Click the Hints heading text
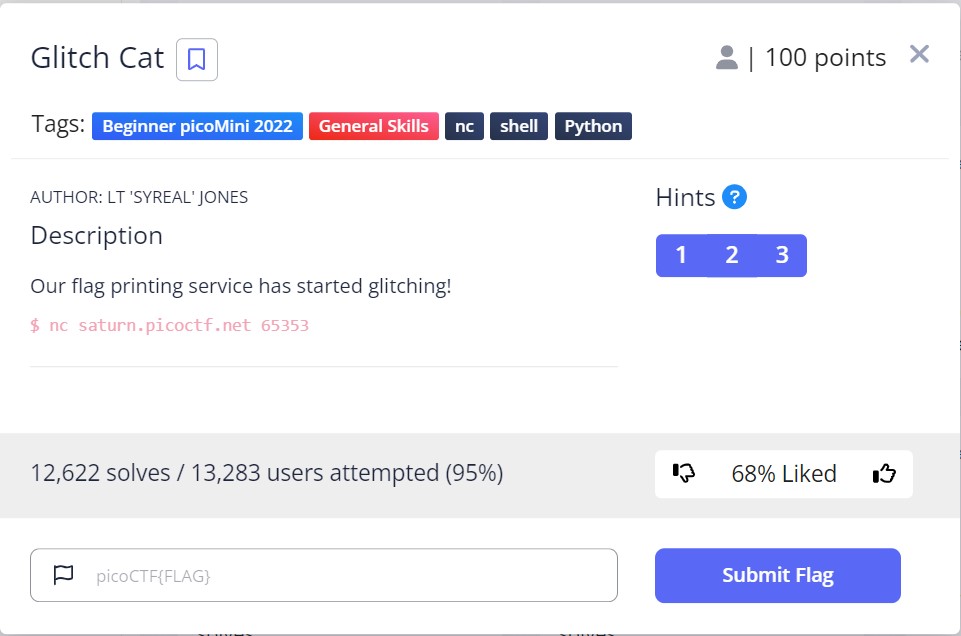This screenshot has height=636, width=961. pyautogui.click(x=685, y=198)
